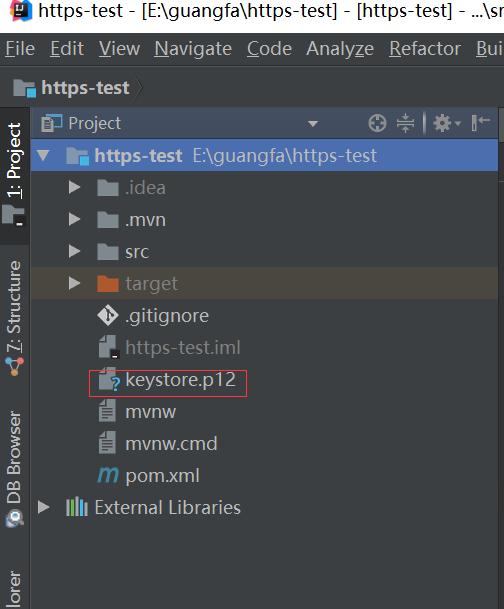The width and height of the screenshot is (504, 609).
Task: Expand the src folder
Action: 75,251
